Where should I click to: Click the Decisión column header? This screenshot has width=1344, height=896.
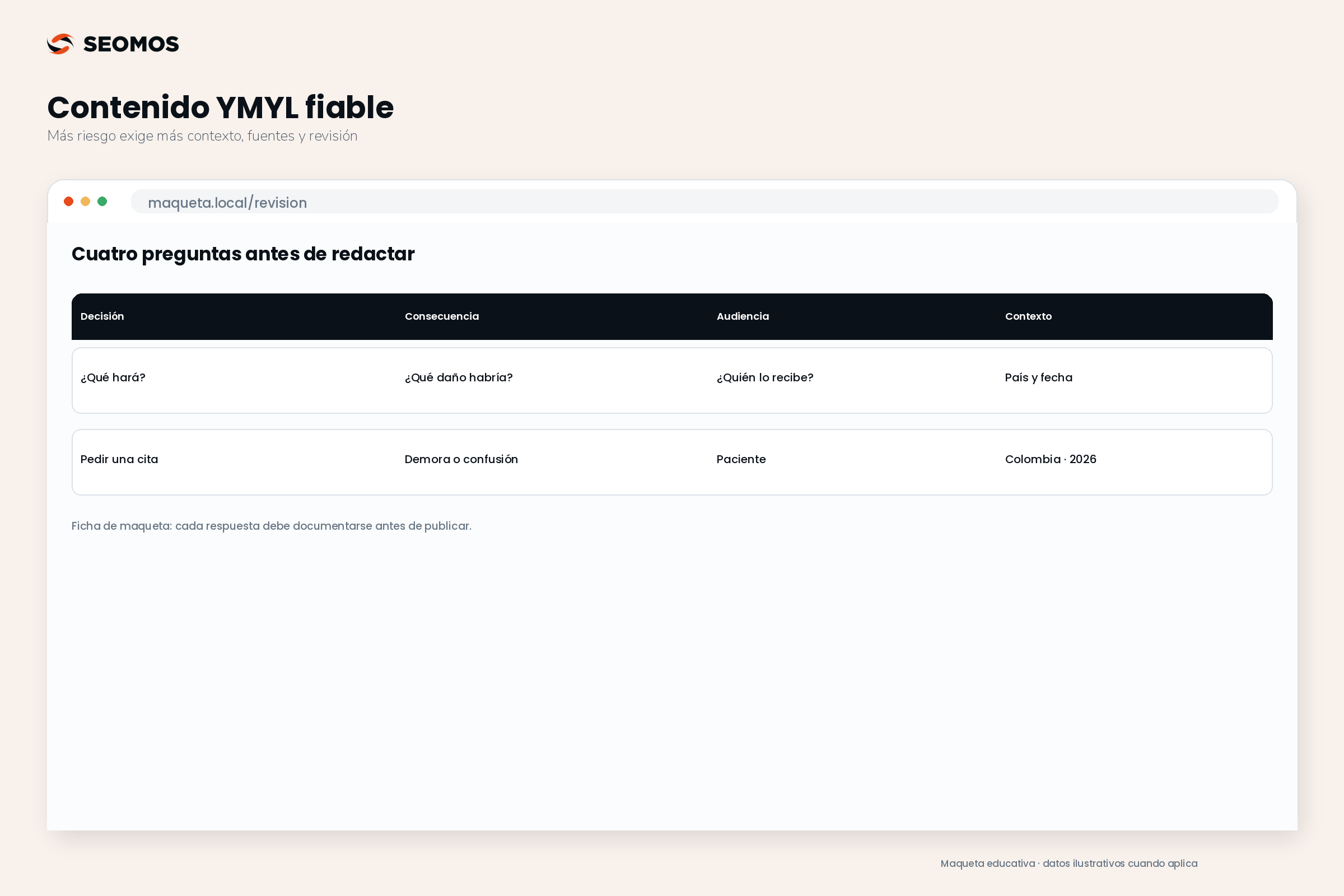tap(102, 316)
